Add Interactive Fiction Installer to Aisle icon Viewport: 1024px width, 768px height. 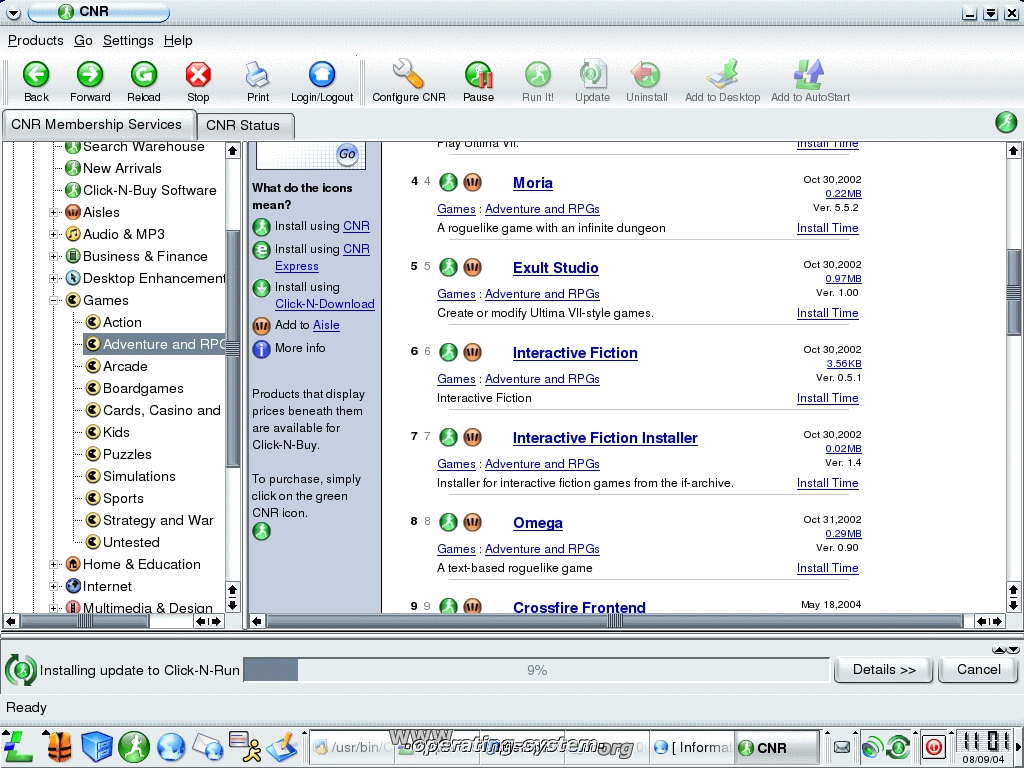[472, 437]
